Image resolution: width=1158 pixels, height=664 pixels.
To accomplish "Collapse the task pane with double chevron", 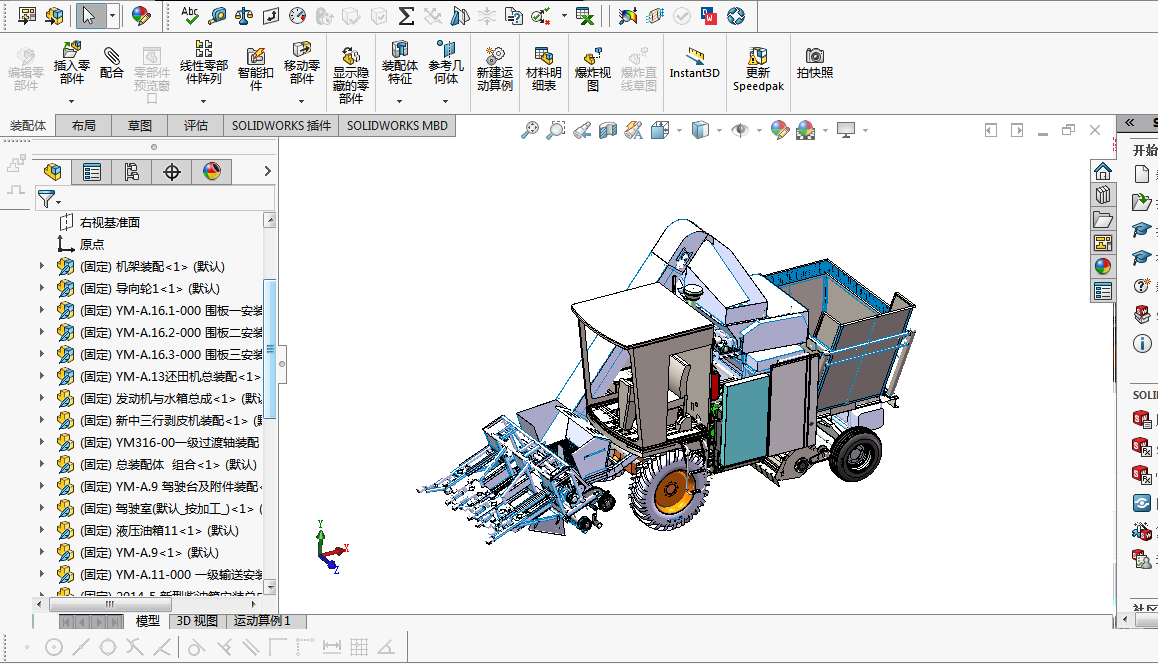I will [1129, 123].
